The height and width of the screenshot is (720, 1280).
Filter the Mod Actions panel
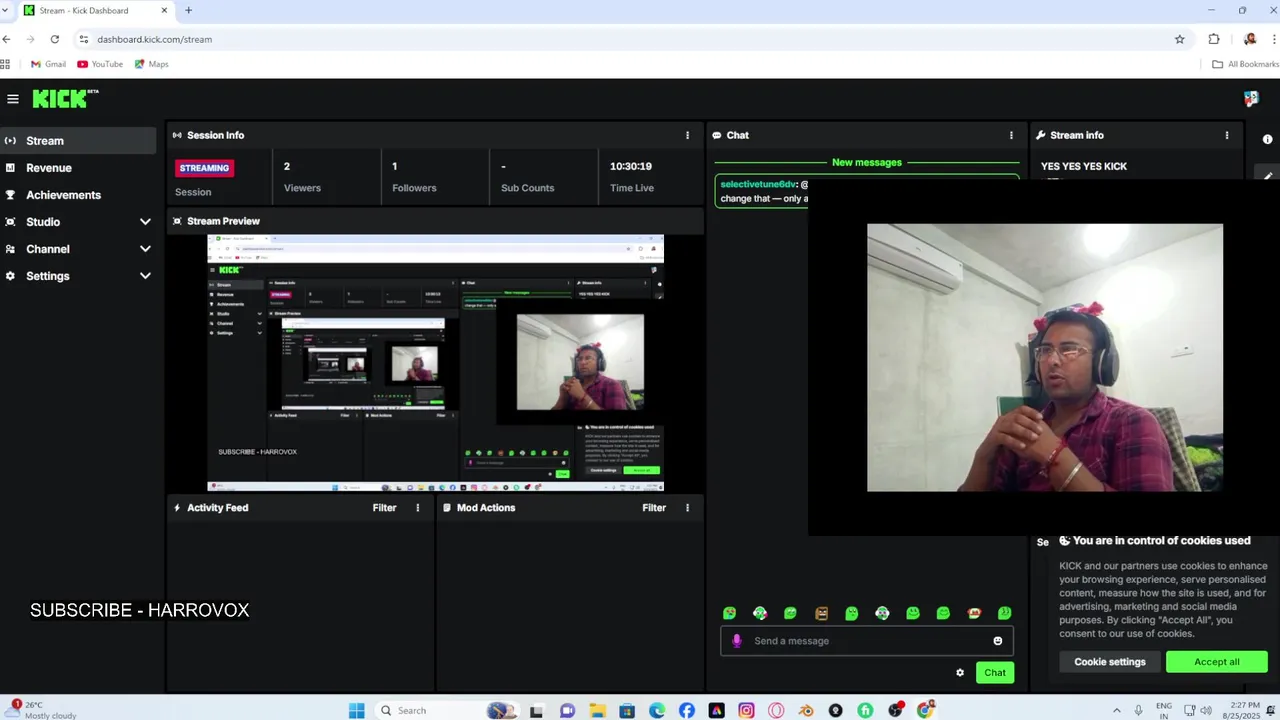(x=654, y=508)
